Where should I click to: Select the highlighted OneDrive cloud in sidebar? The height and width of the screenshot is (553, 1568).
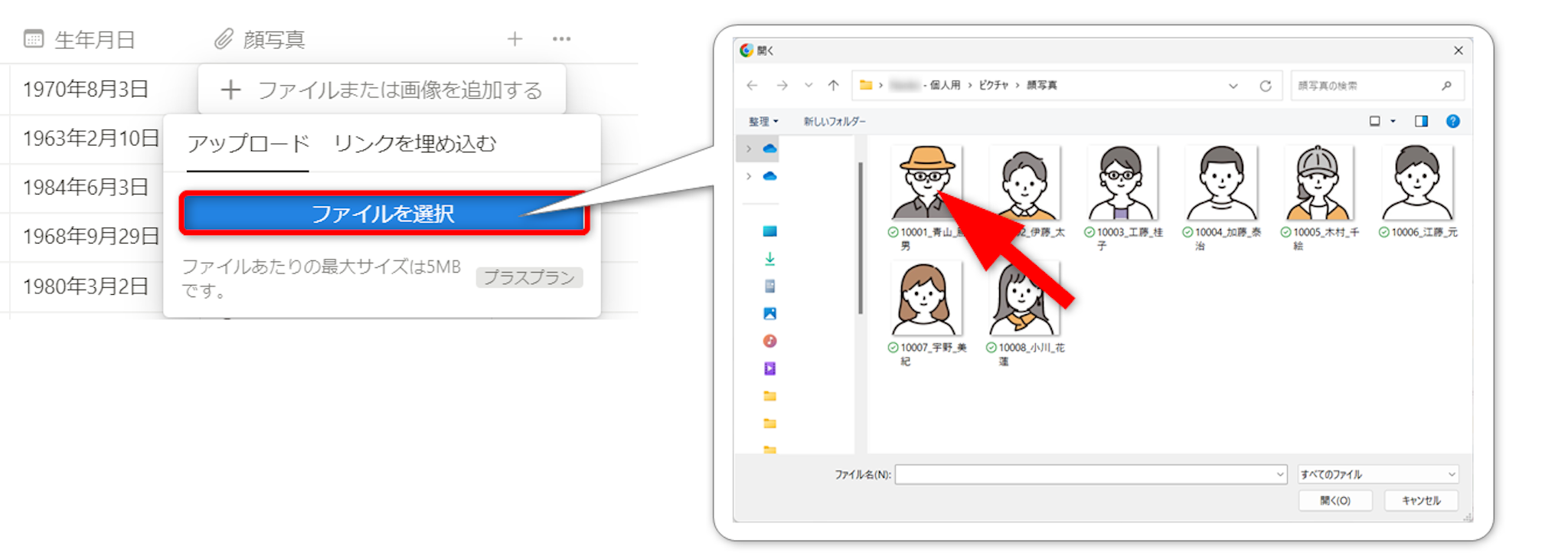point(769,149)
